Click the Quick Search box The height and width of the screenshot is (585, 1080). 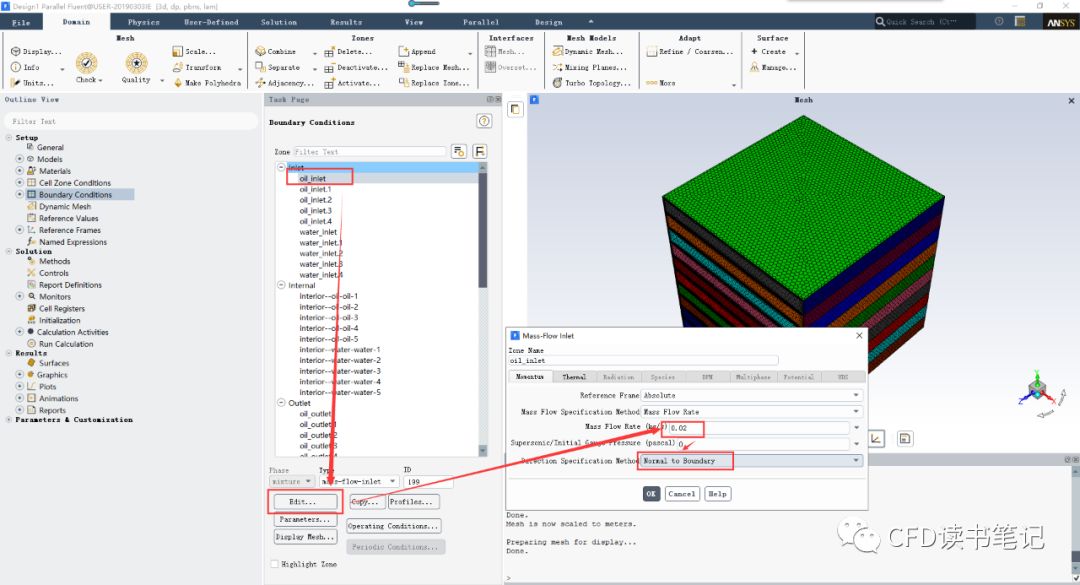(x=925, y=22)
